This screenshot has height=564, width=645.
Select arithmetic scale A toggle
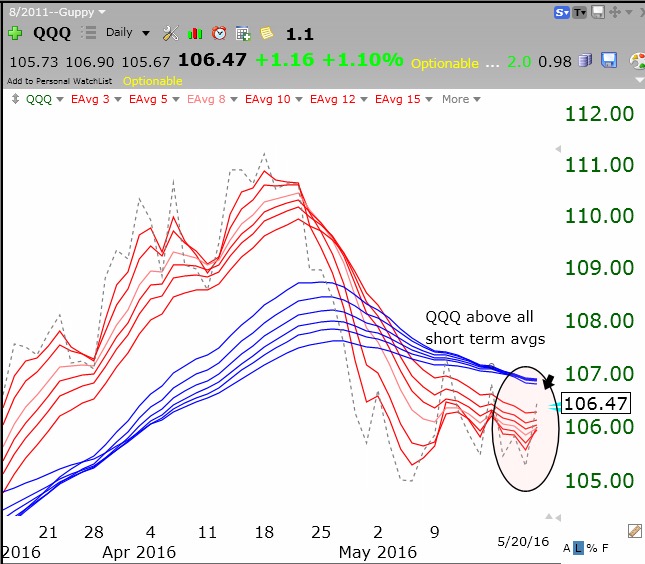[x=567, y=548]
